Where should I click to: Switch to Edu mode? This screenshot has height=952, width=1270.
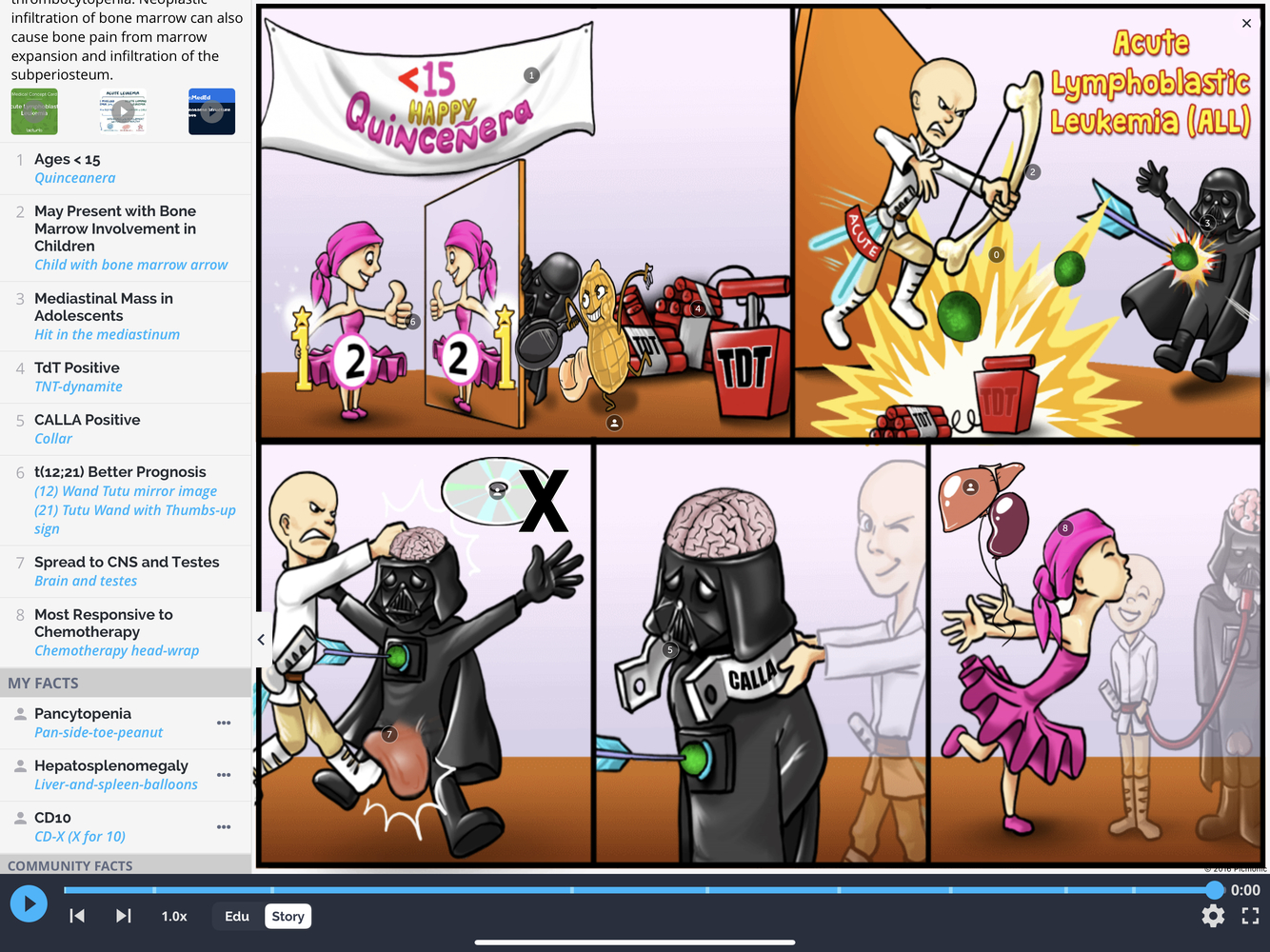(237, 916)
